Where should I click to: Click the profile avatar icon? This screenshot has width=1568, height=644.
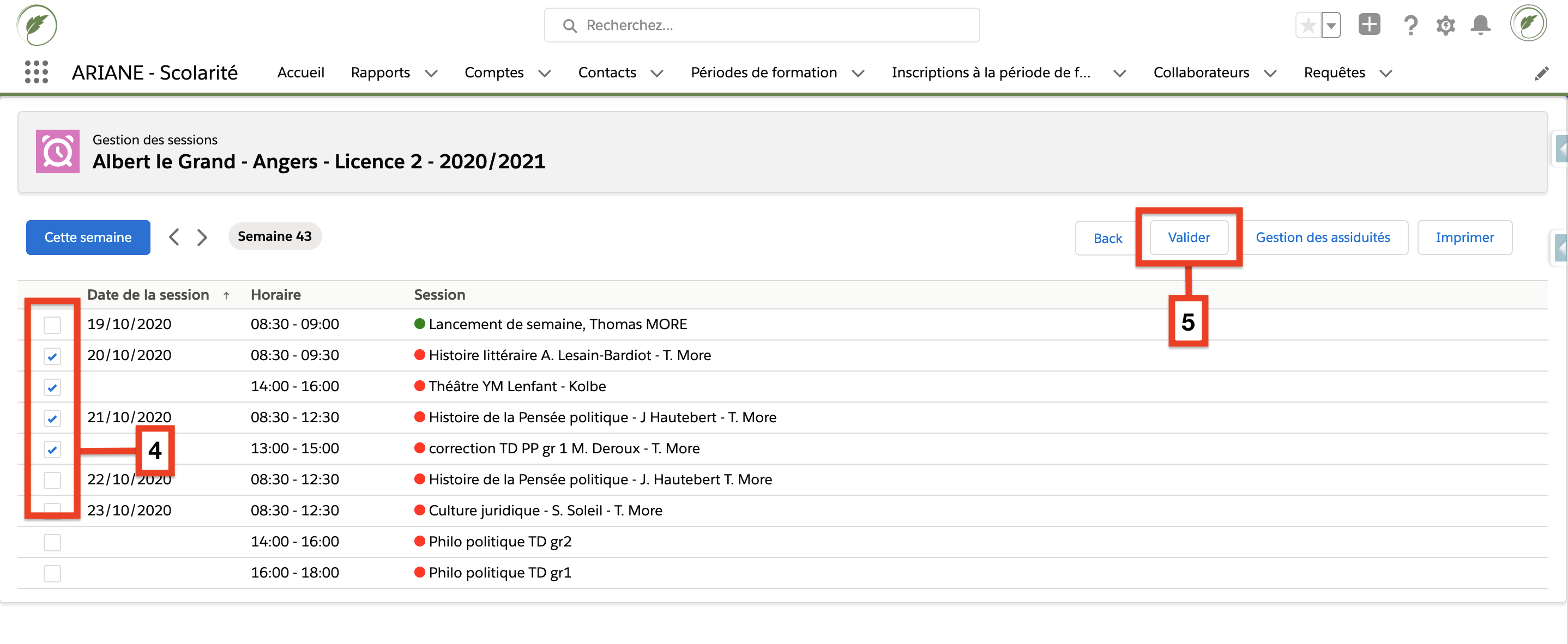(1529, 23)
